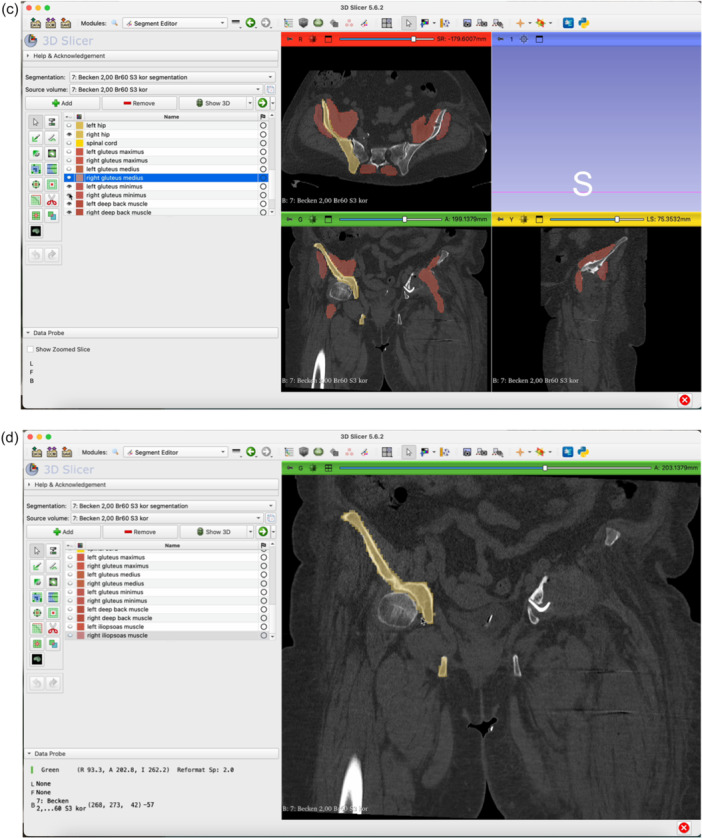This screenshot has width=702, height=838.
Task: Click the upper Add segment button
Action: click(x=62, y=103)
